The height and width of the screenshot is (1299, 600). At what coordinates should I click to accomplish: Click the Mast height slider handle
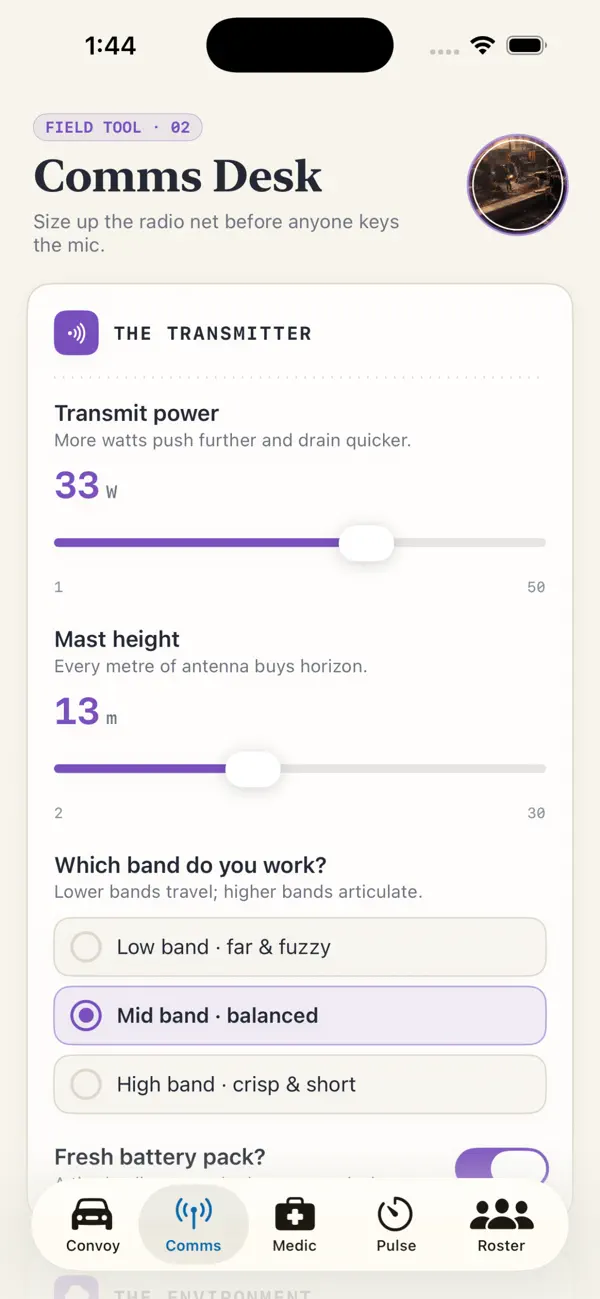coord(253,769)
